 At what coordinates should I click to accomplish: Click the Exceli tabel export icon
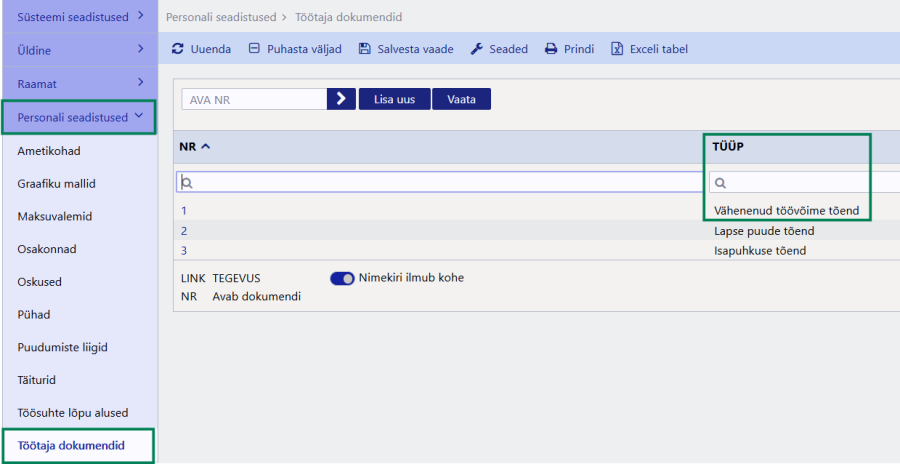pyautogui.click(x=617, y=49)
